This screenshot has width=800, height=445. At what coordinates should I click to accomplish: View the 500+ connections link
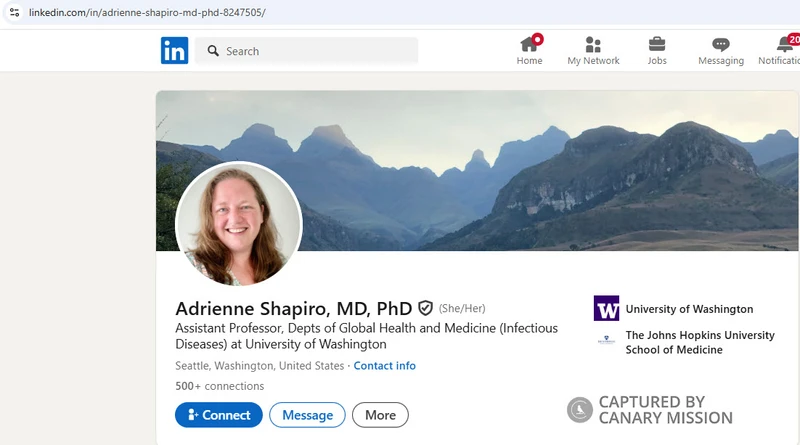[x=219, y=386]
